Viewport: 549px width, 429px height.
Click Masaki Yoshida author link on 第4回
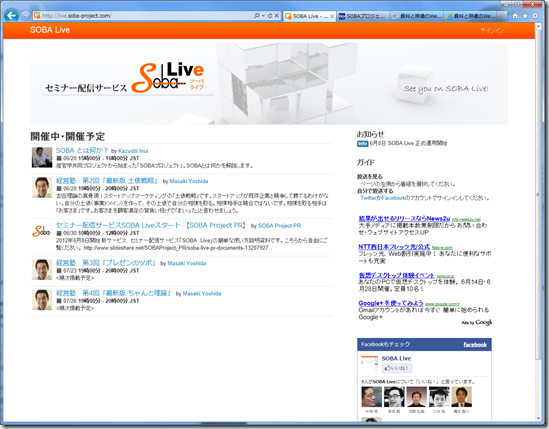(x=202, y=293)
